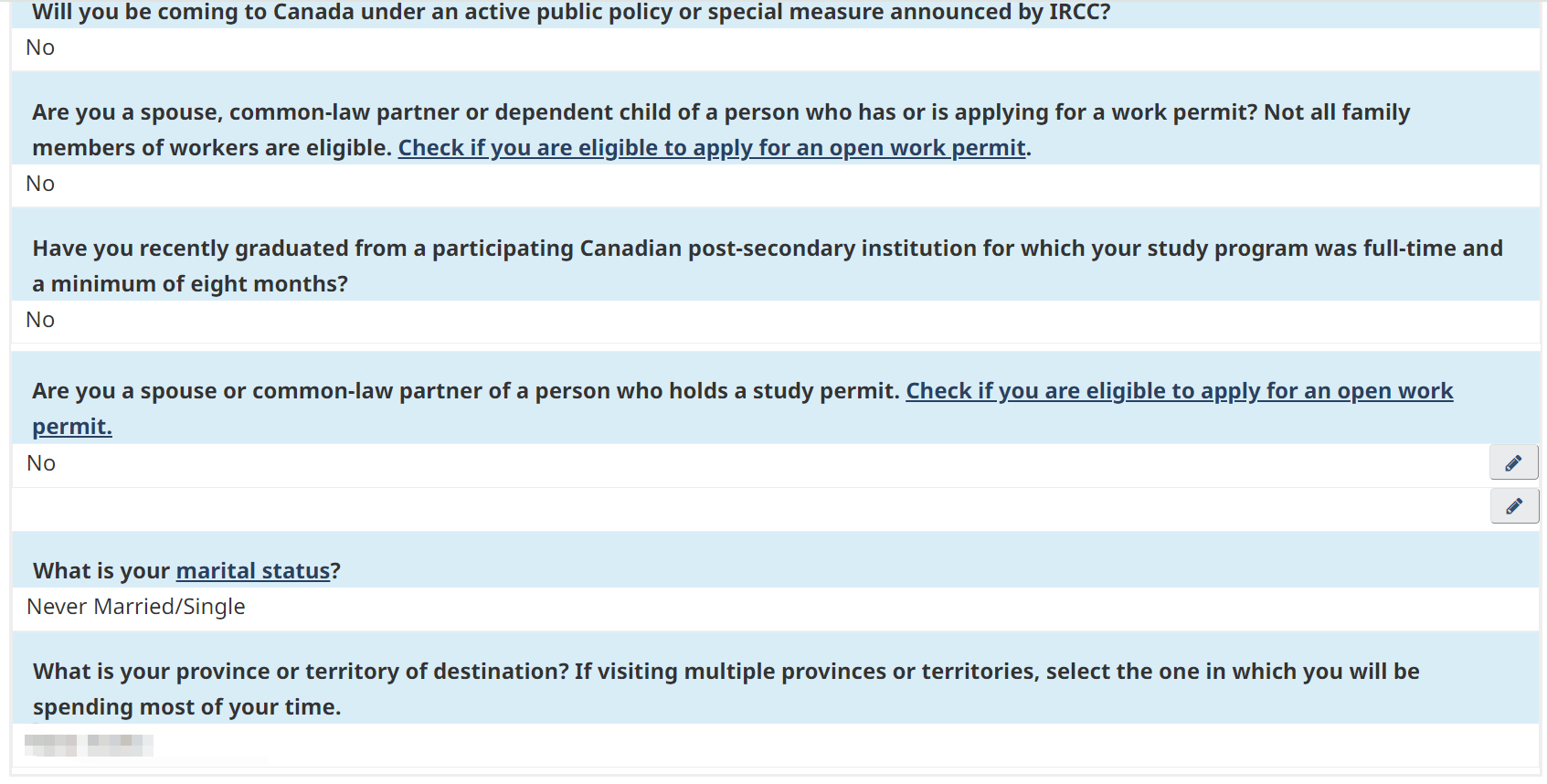Click the IRCC public policy question text

pos(571,13)
